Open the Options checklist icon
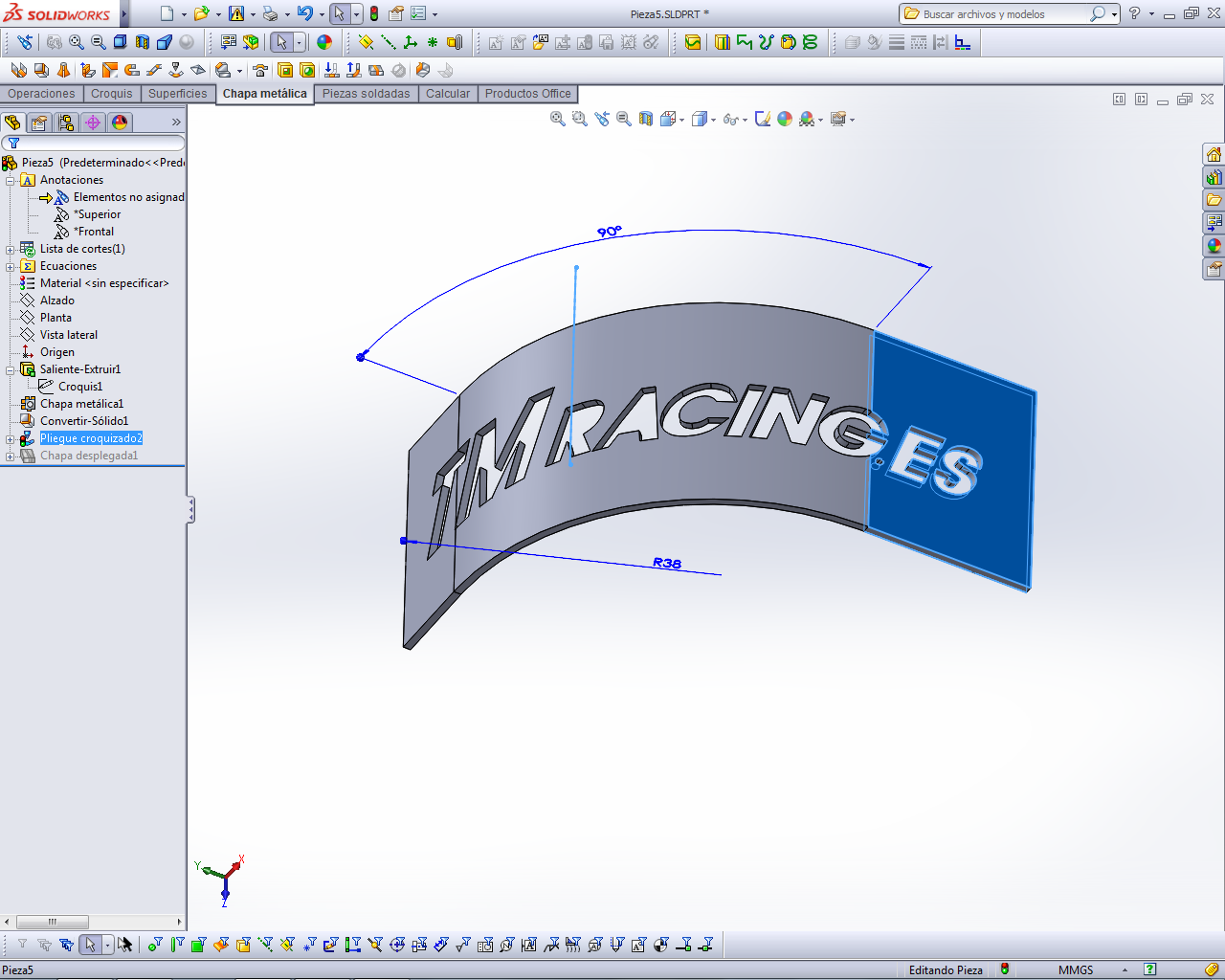This screenshot has width=1225, height=980. click(418, 13)
